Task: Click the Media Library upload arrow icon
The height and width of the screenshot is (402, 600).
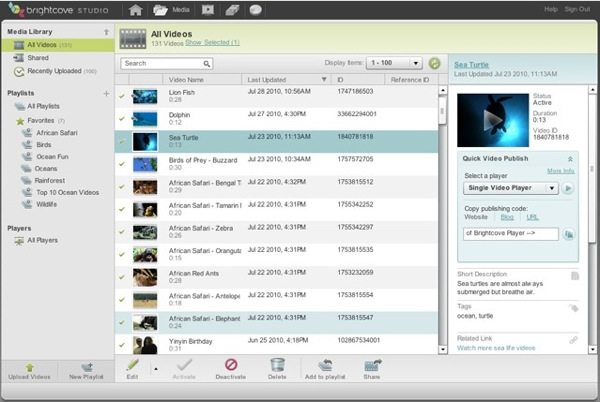Action: click(106, 32)
